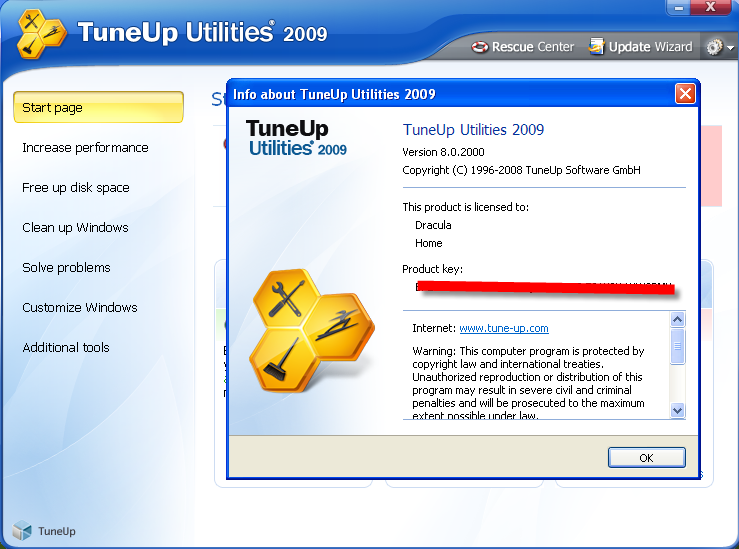The width and height of the screenshot is (739, 549).
Task: Click the licensee name Dracula
Action: 433,225
